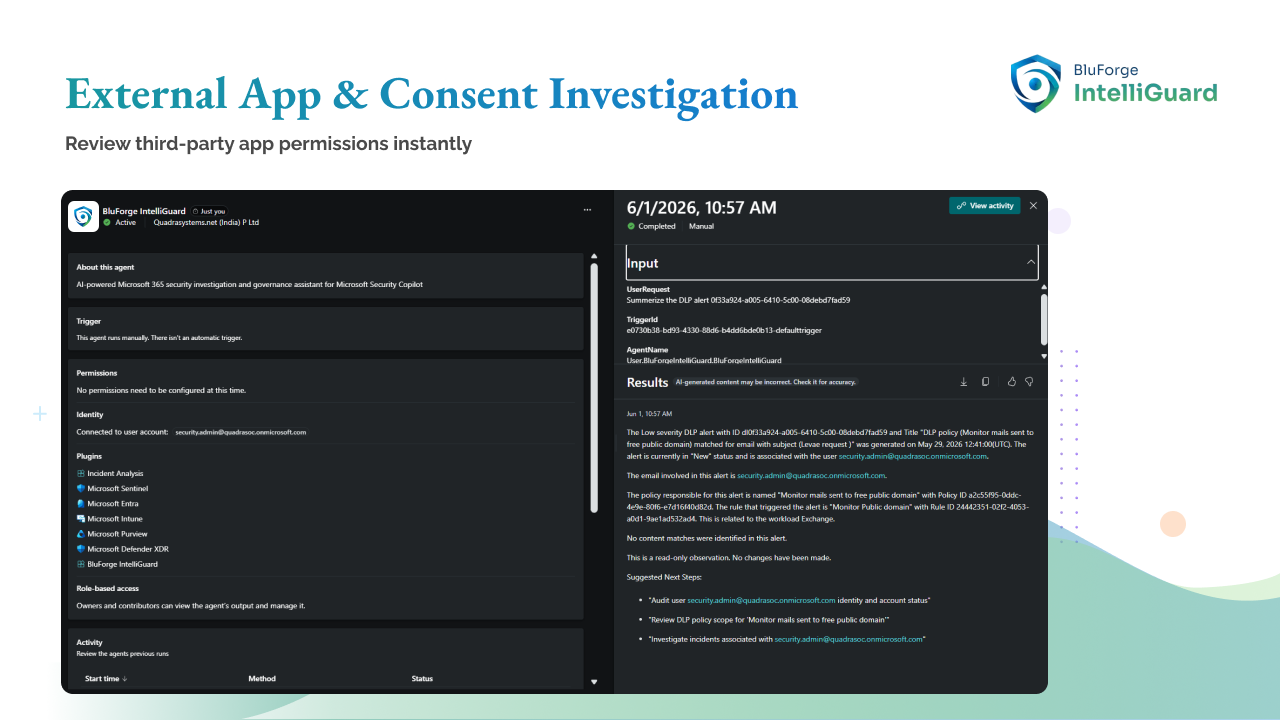Click the Method column header

point(261,679)
